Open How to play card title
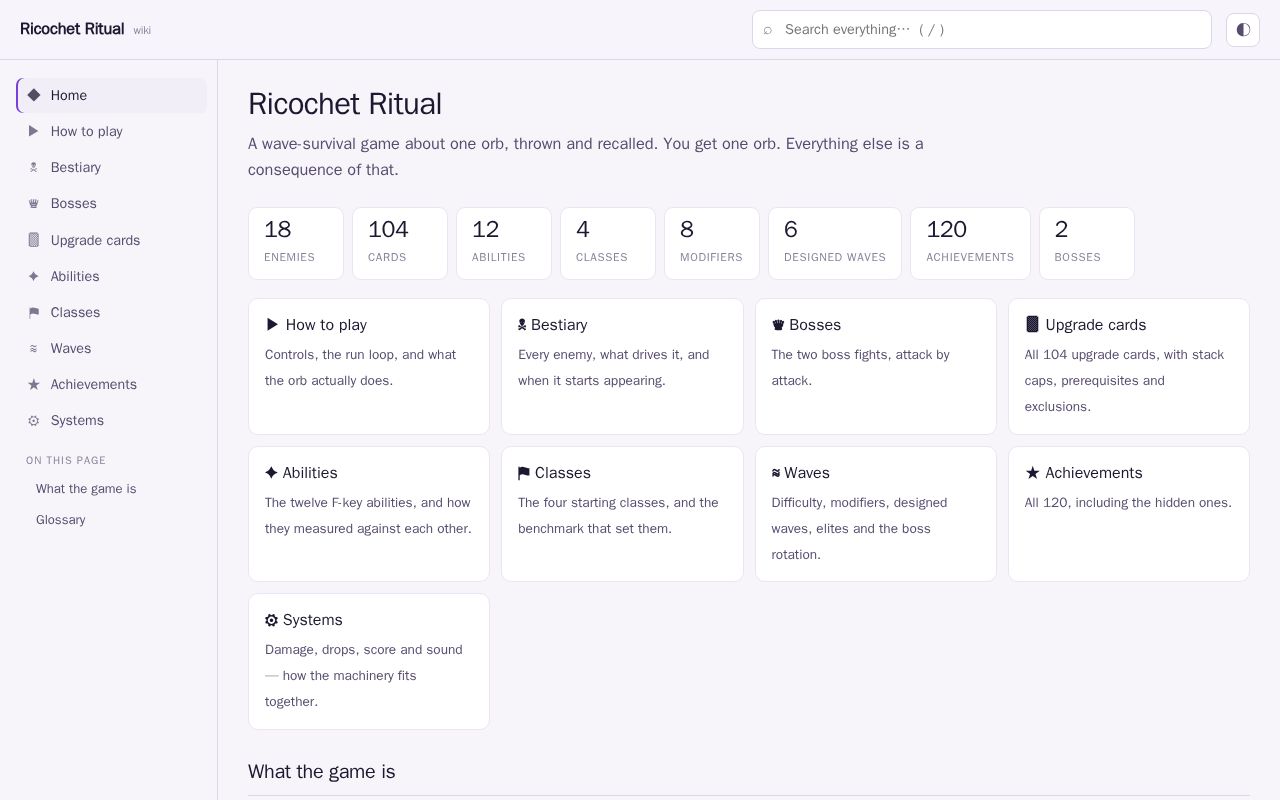 [316, 325]
